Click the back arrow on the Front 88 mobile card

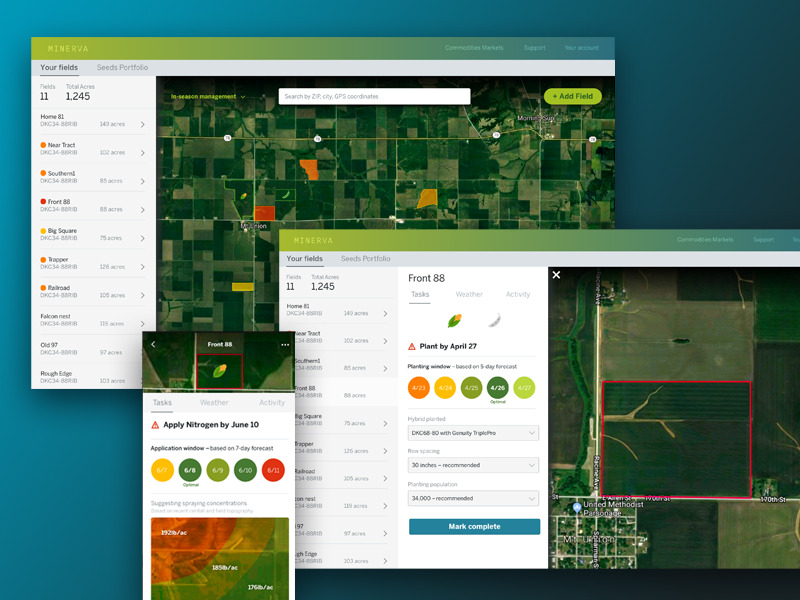coord(153,343)
